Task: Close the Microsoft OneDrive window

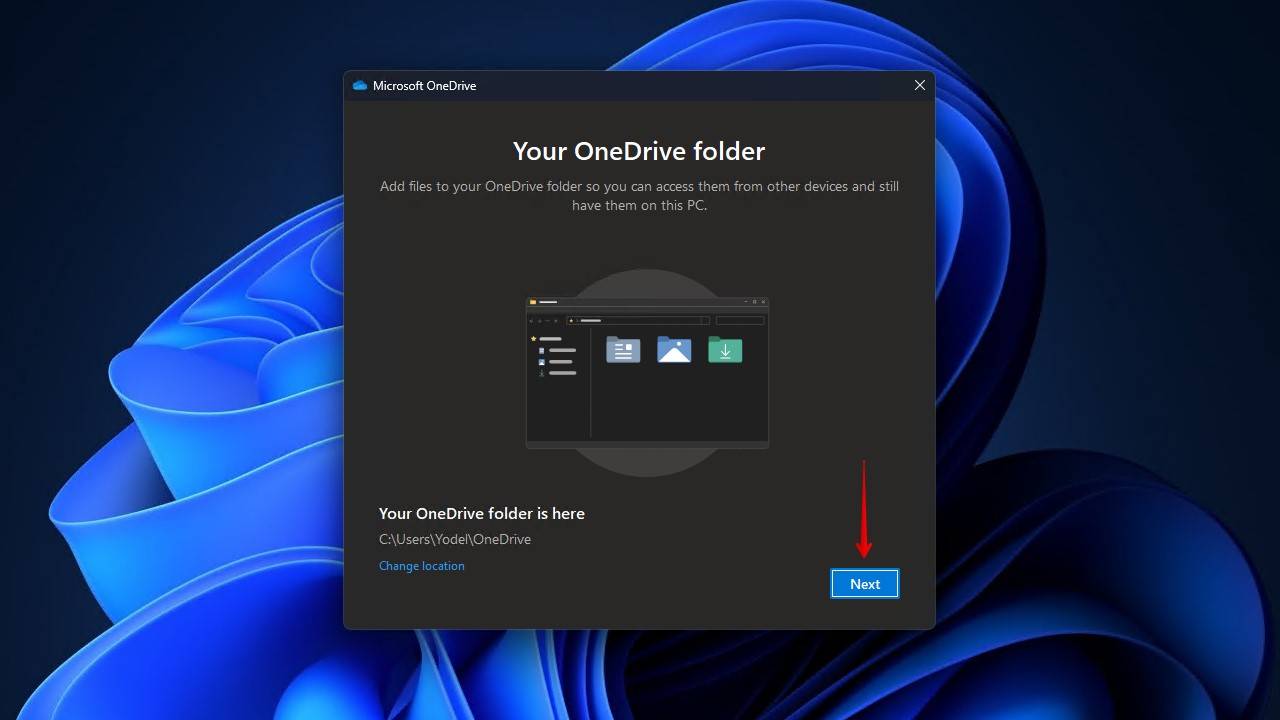Action: [919, 85]
